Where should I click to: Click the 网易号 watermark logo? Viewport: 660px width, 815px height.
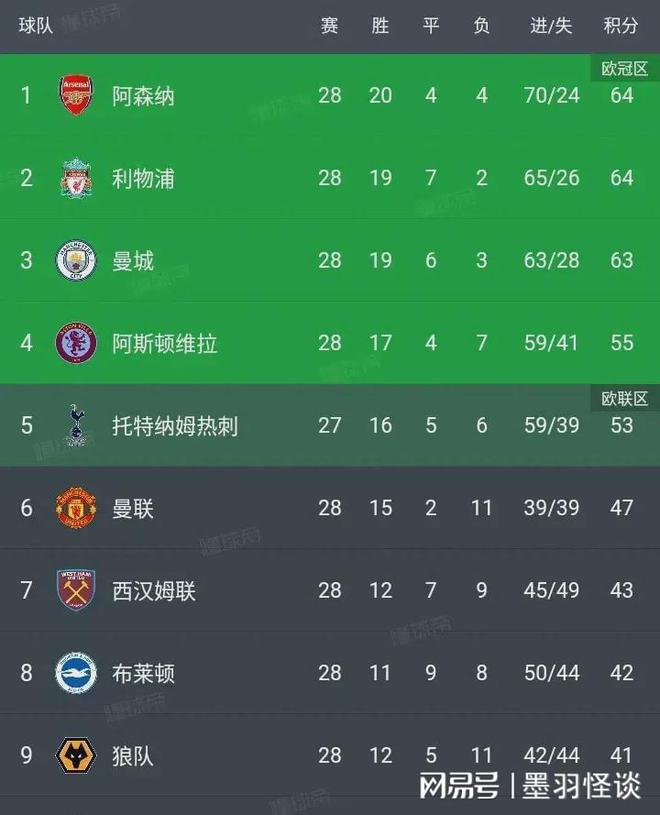tap(461, 786)
